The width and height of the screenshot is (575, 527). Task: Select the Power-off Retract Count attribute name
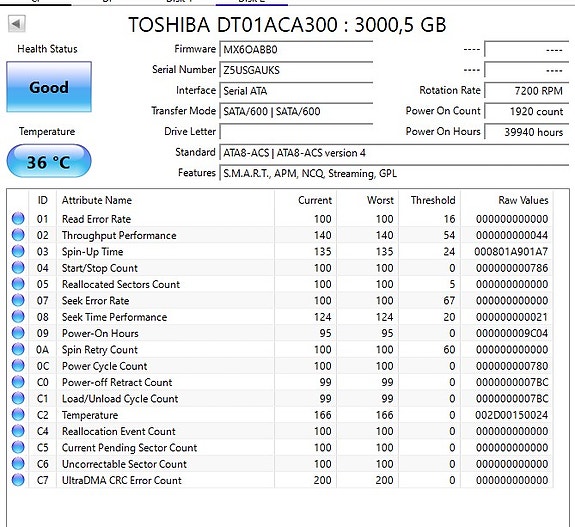click(x=117, y=382)
